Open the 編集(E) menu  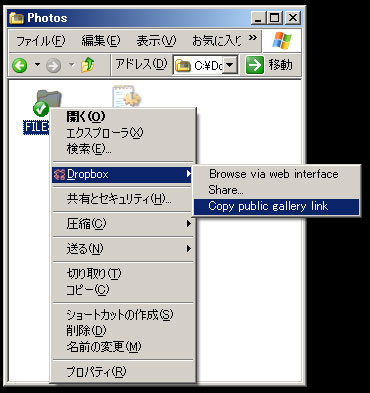pyautogui.click(x=101, y=41)
